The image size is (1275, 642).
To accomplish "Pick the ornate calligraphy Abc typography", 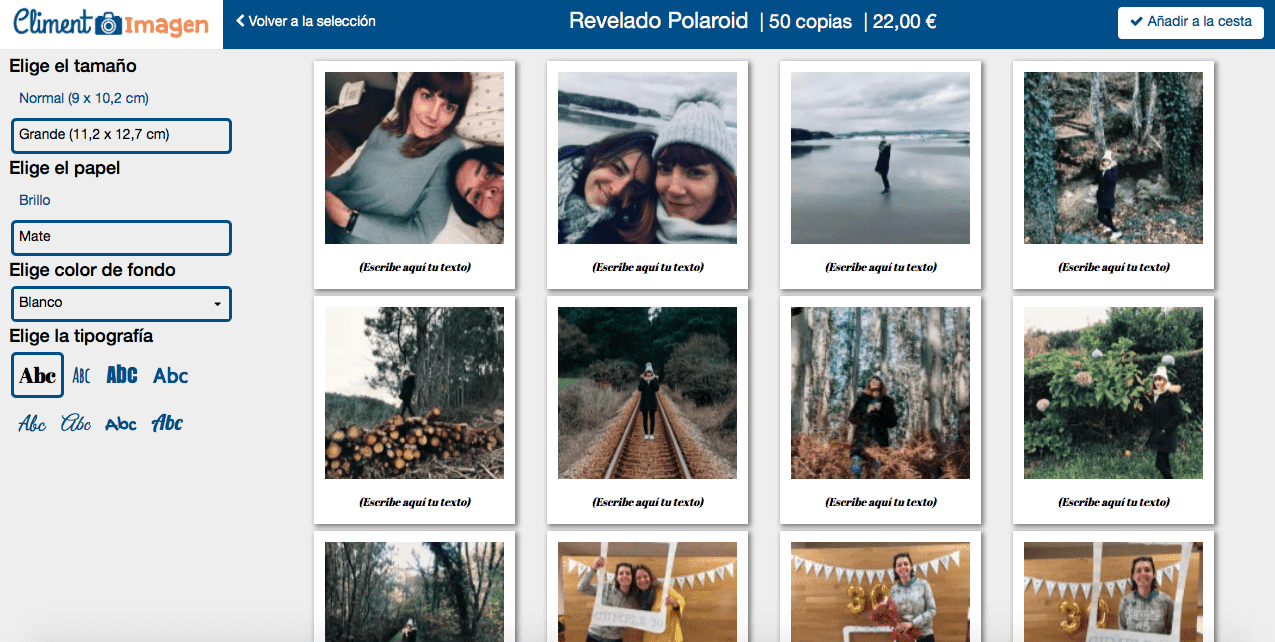I will [x=76, y=424].
